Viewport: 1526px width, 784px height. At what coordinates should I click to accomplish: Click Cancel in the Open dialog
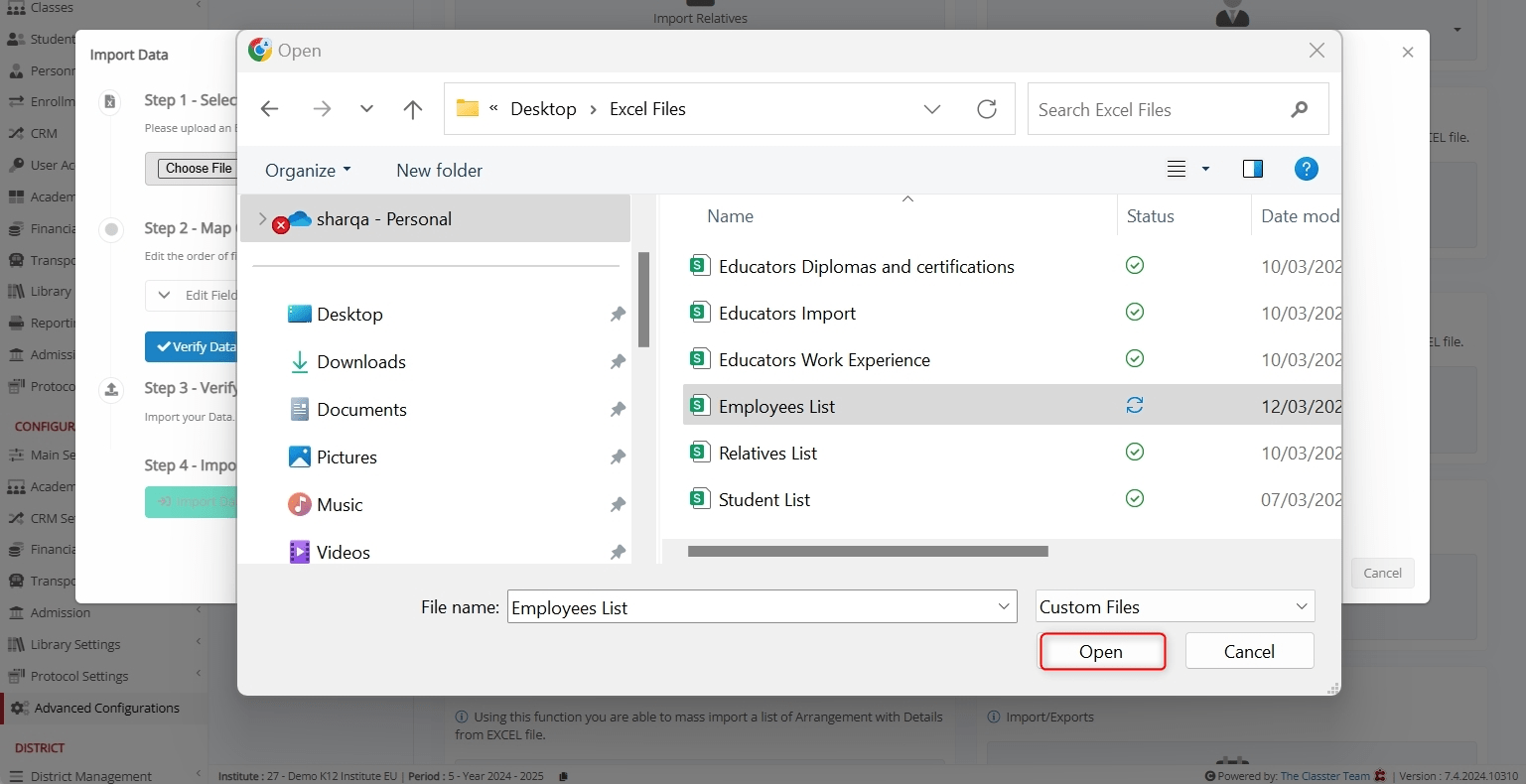pyautogui.click(x=1248, y=652)
